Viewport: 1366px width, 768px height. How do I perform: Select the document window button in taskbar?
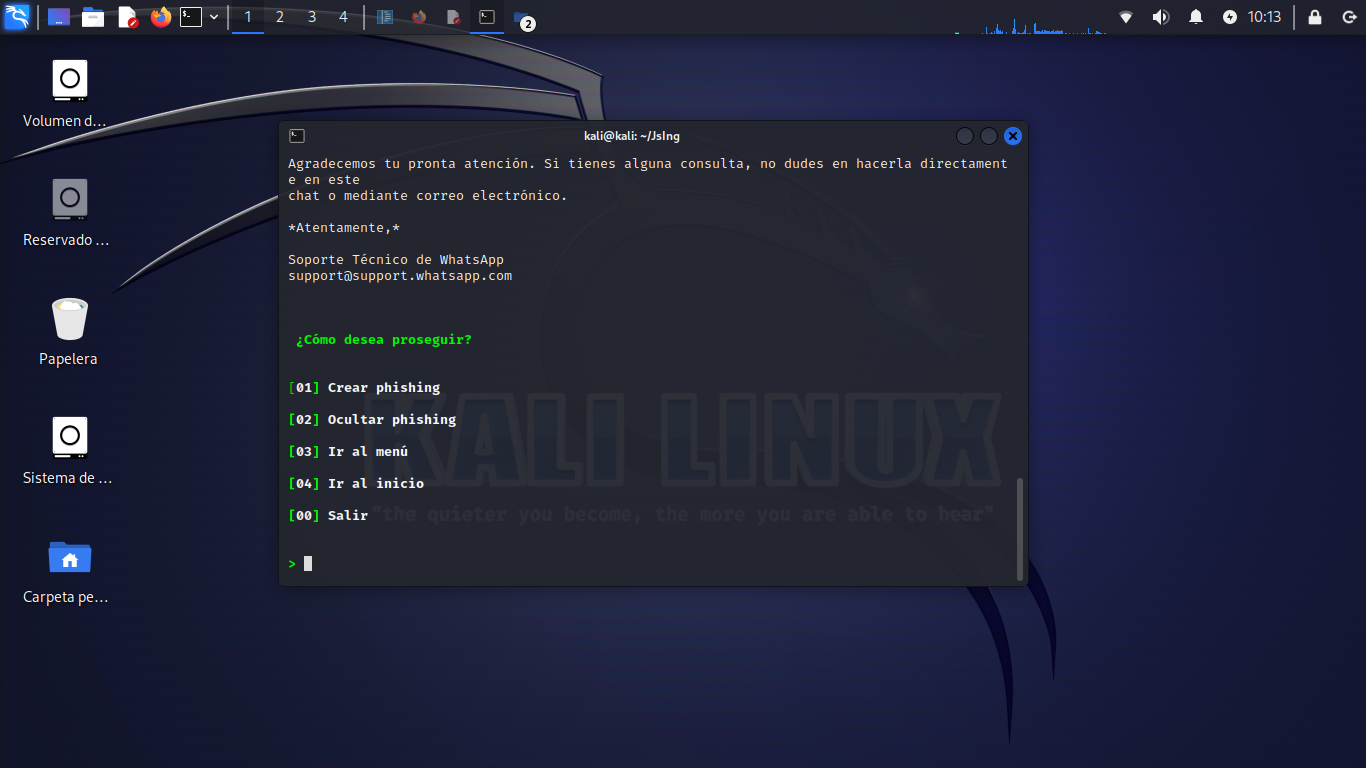click(x=385, y=17)
